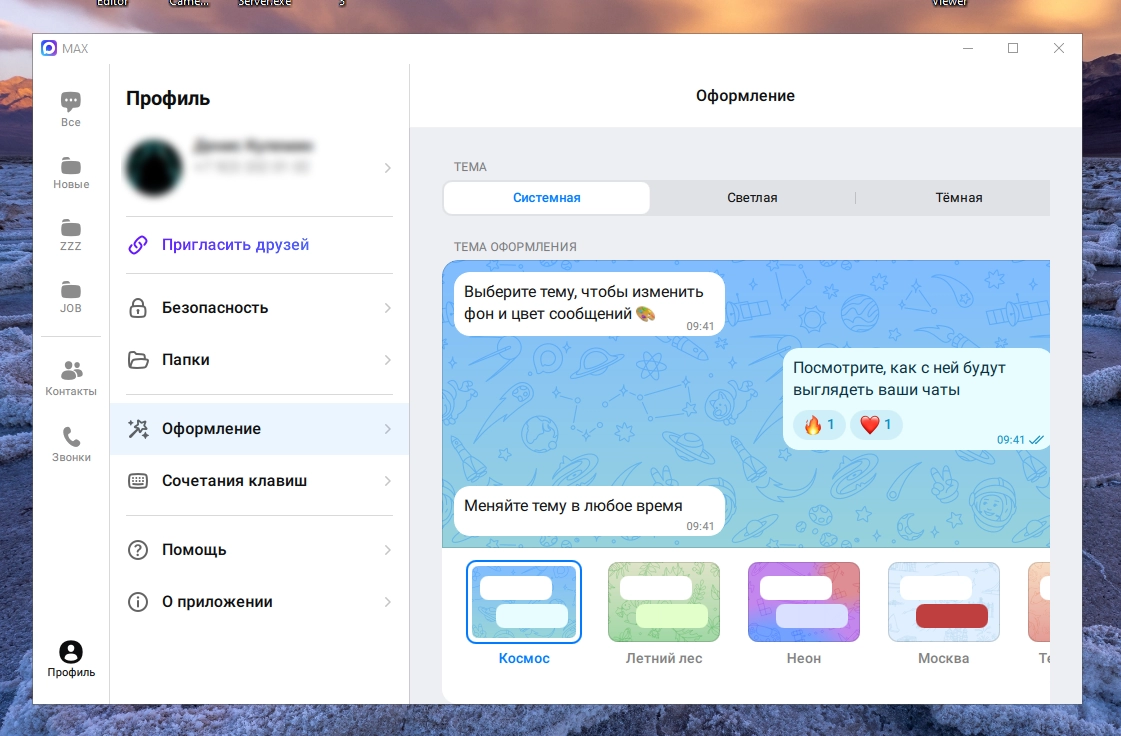Screen dimensions: 1121x736
Task: Click the 'Меняйте тему в любое время' bubble
Action: (589, 511)
